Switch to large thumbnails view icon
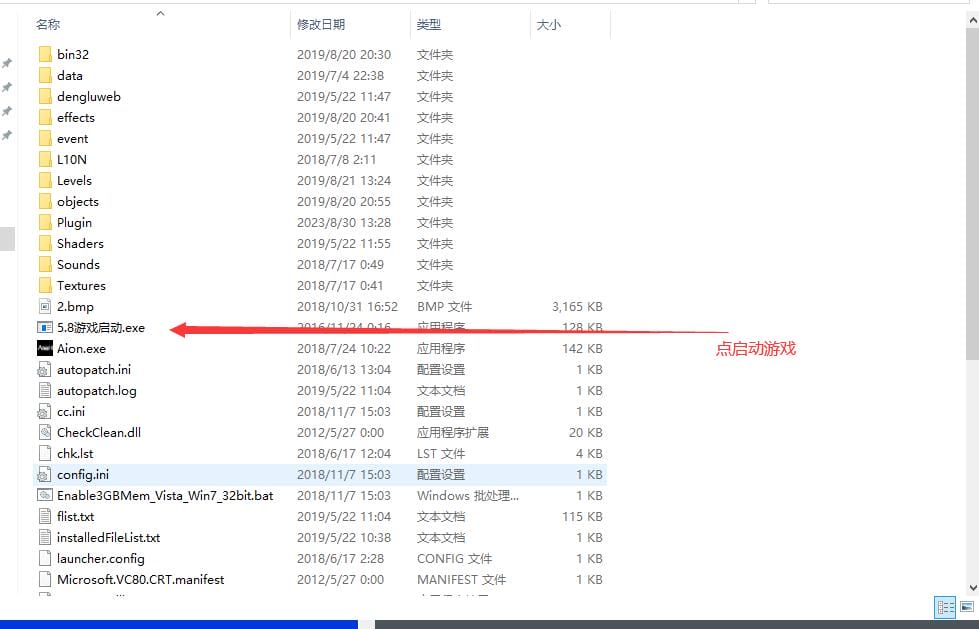The image size is (979, 629). tap(967, 607)
